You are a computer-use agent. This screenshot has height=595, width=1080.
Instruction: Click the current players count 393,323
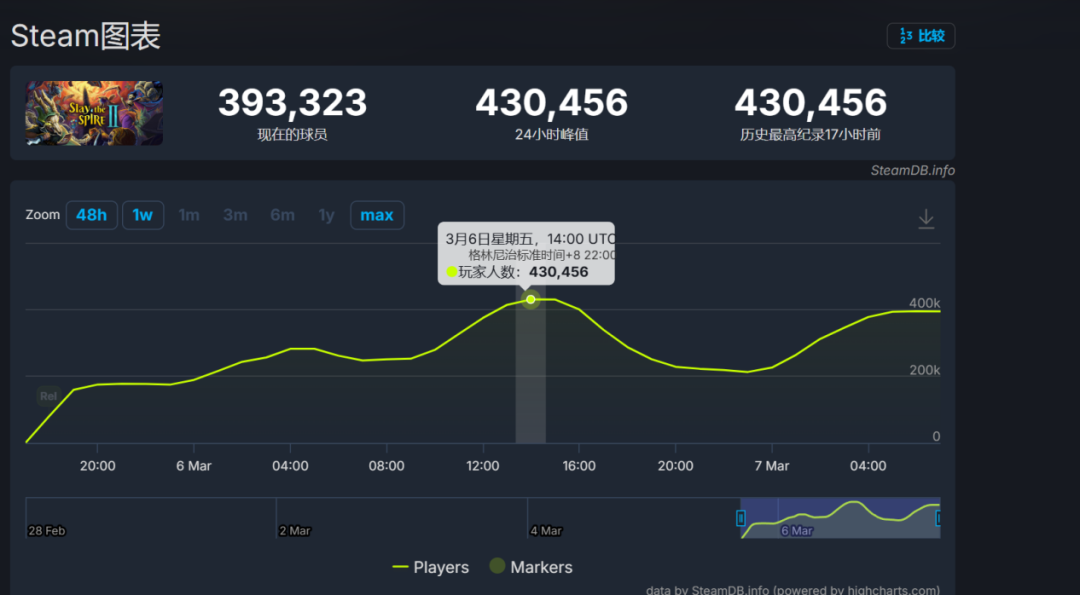coord(293,102)
